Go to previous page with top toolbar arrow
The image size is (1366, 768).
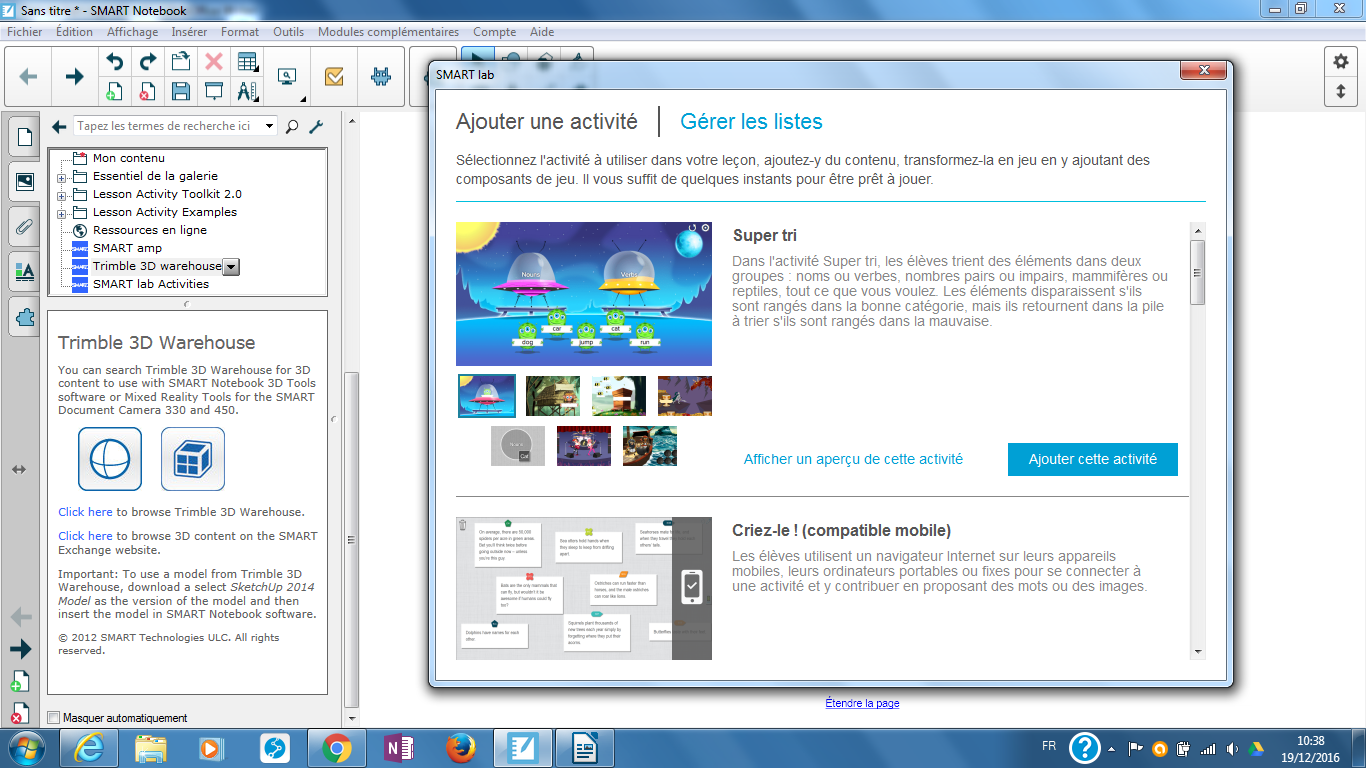point(29,76)
